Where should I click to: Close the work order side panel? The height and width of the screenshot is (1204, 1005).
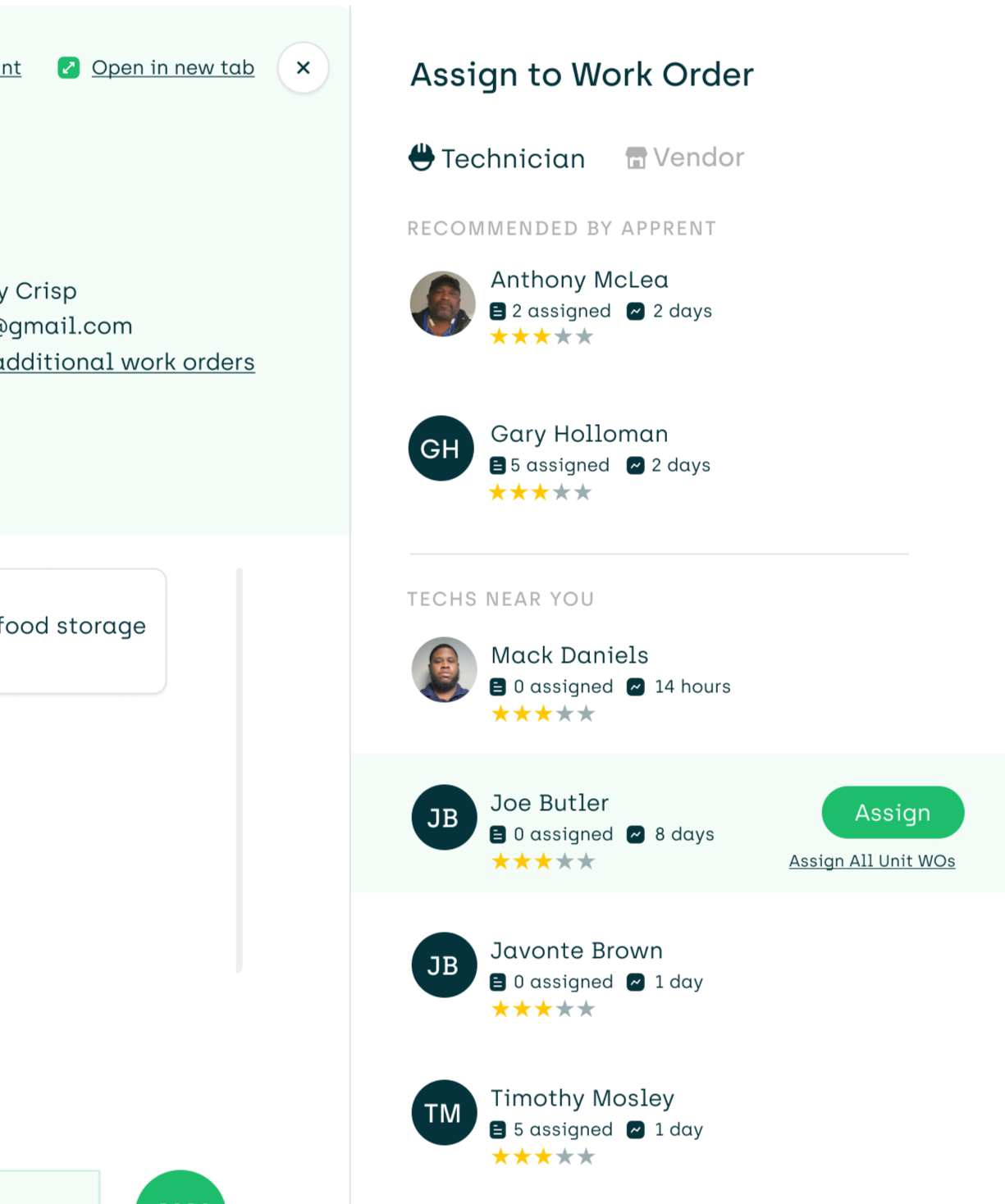(303, 67)
